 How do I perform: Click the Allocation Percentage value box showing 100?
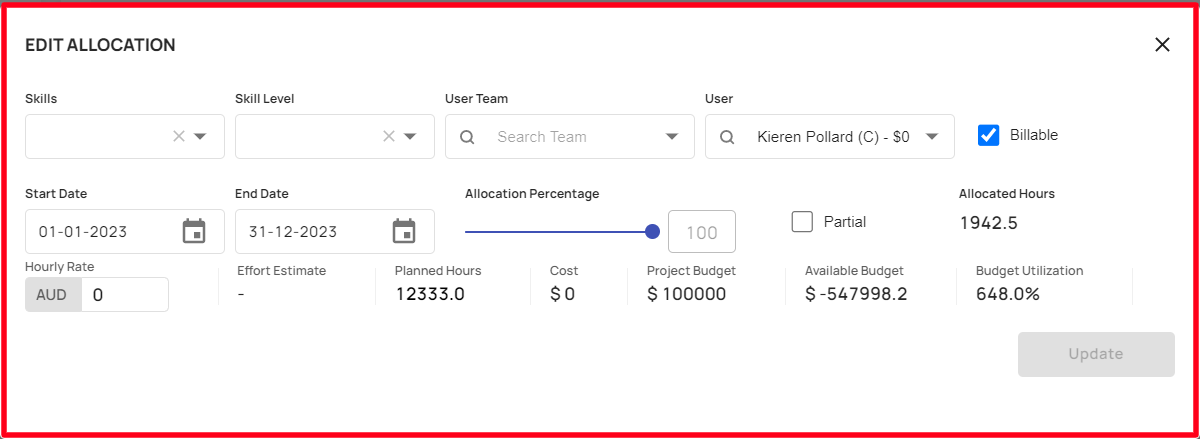pos(702,232)
